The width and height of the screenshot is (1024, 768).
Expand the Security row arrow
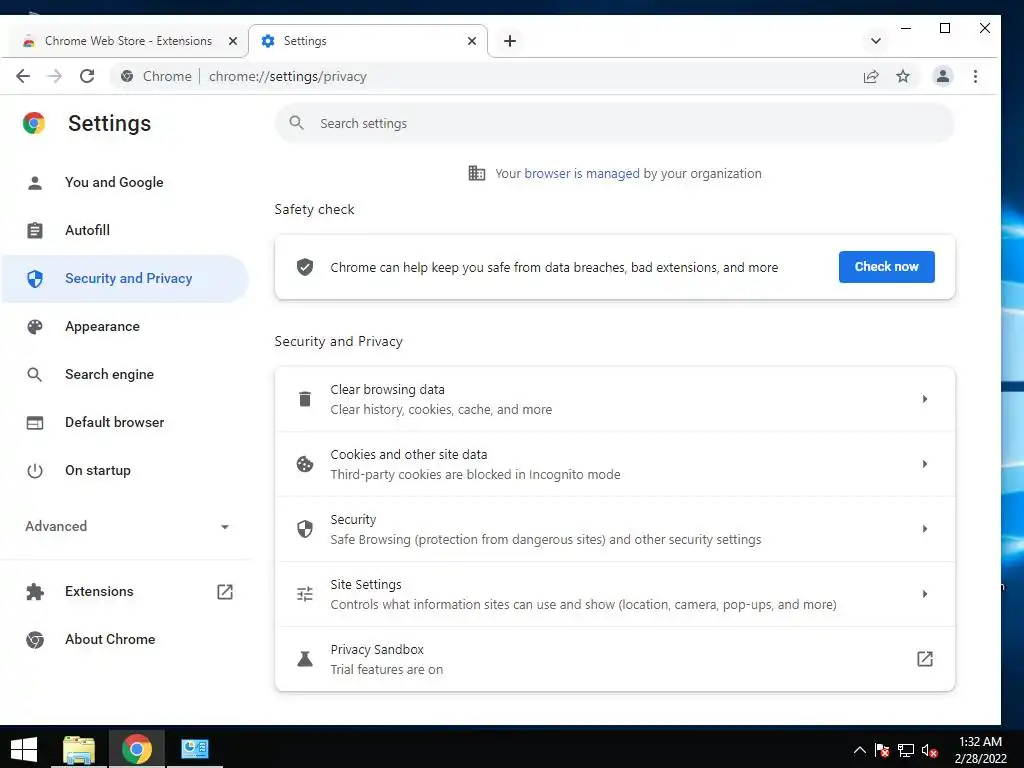[x=924, y=529]
